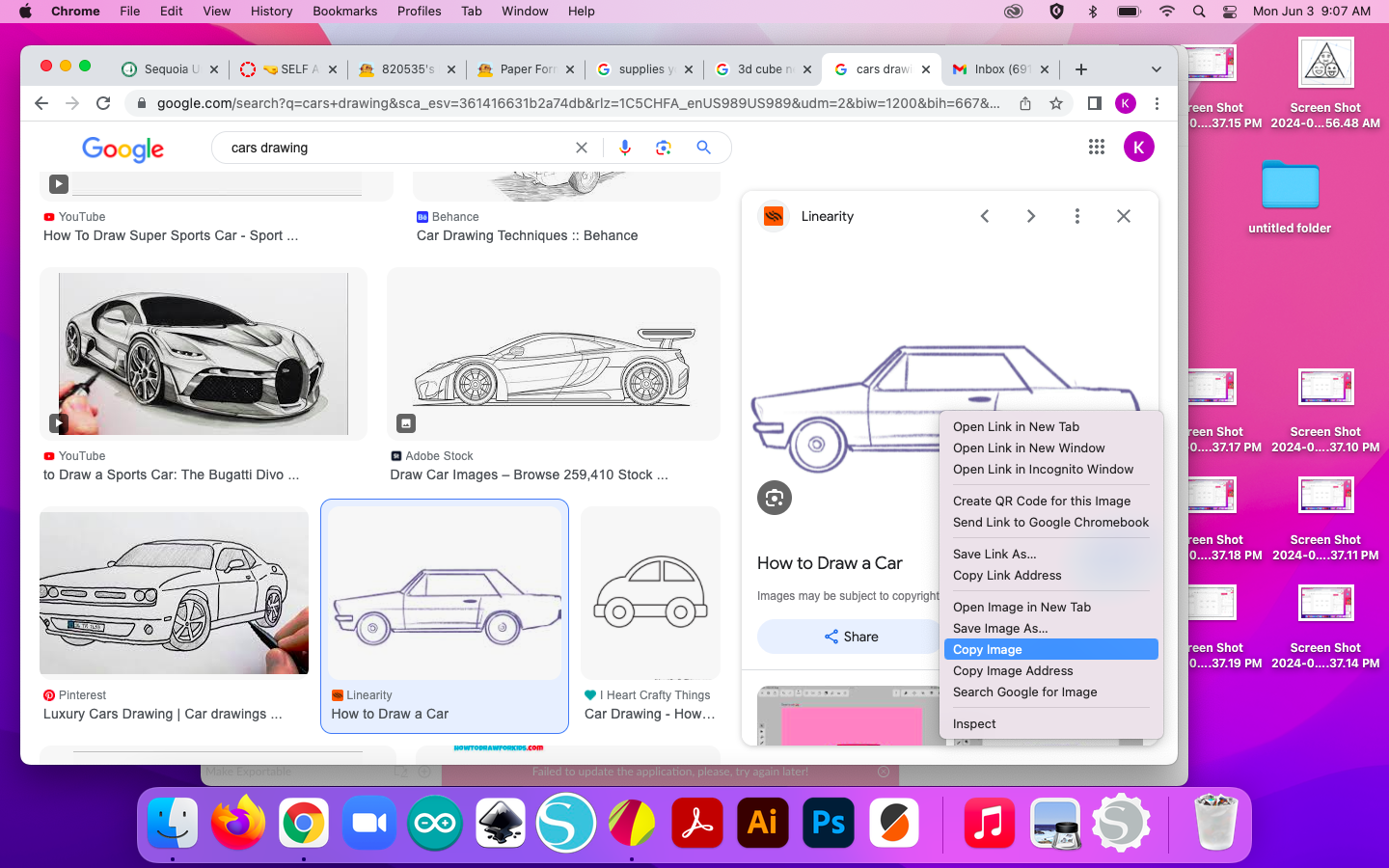Launch Inkscape from the Dock
This screenshot has width=1389, height=868.
(501, 824)
